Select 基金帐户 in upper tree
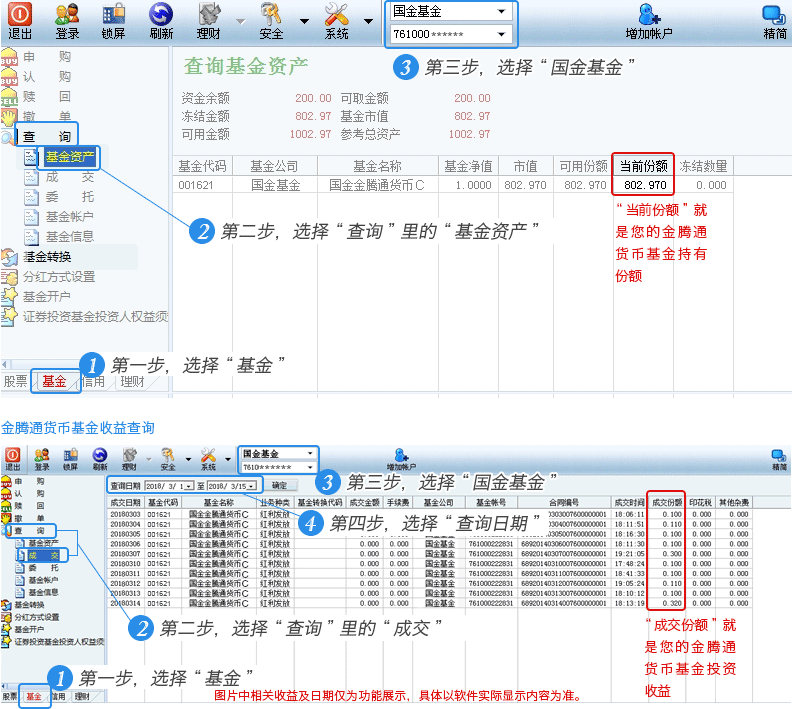 [x=69, y=217]
